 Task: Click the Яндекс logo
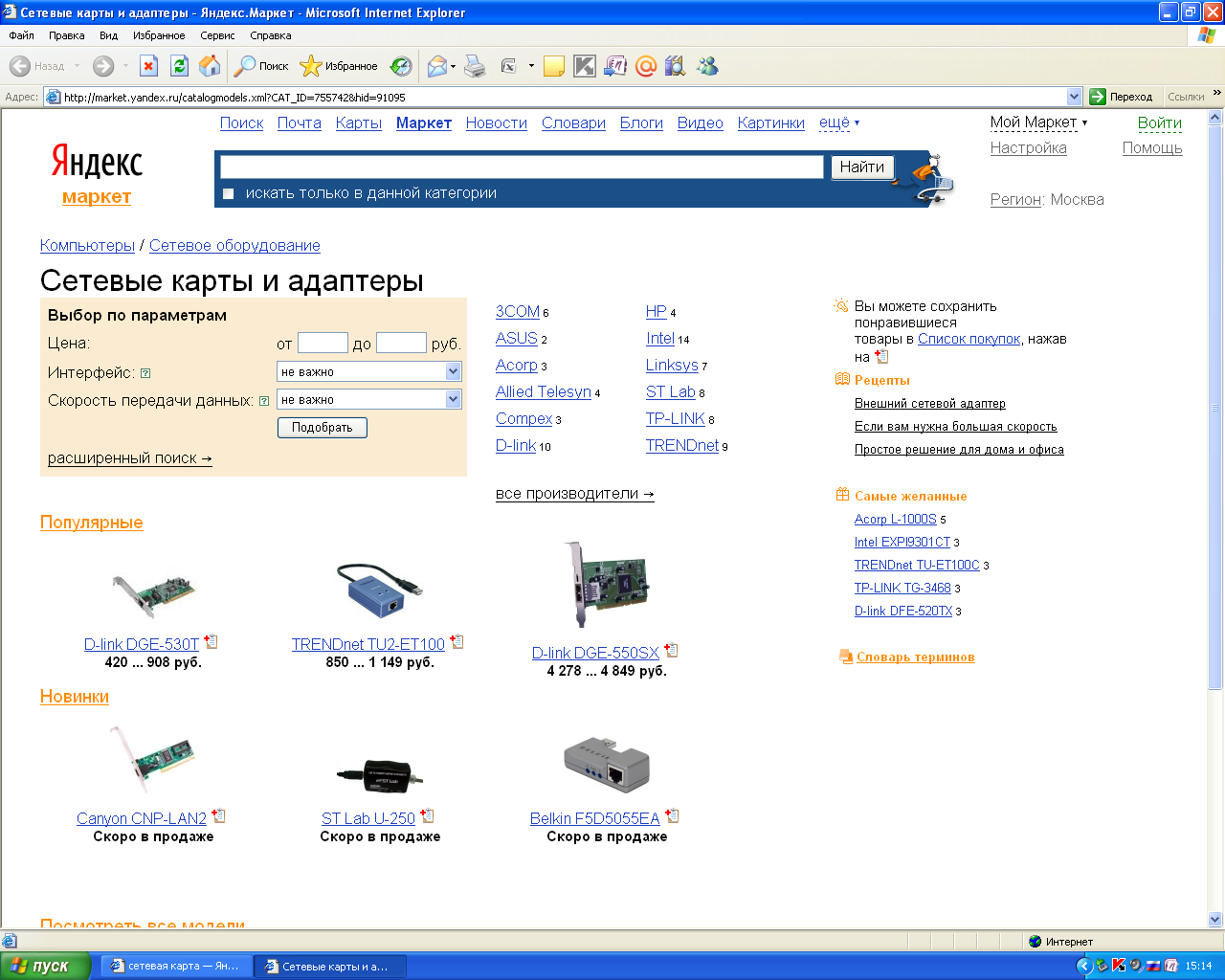click(97, 162)
